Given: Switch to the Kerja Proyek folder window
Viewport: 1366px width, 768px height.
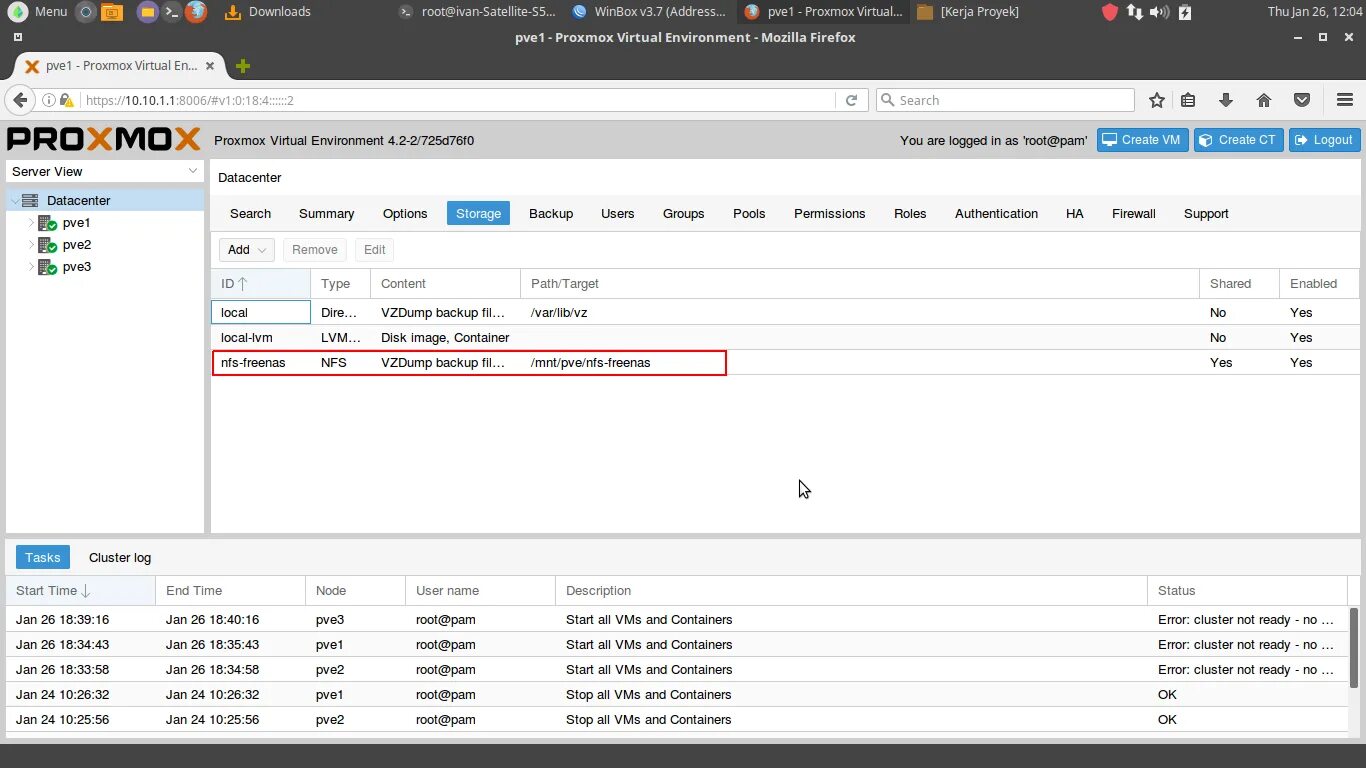Looking at the screenshot, I should [968, 12].
